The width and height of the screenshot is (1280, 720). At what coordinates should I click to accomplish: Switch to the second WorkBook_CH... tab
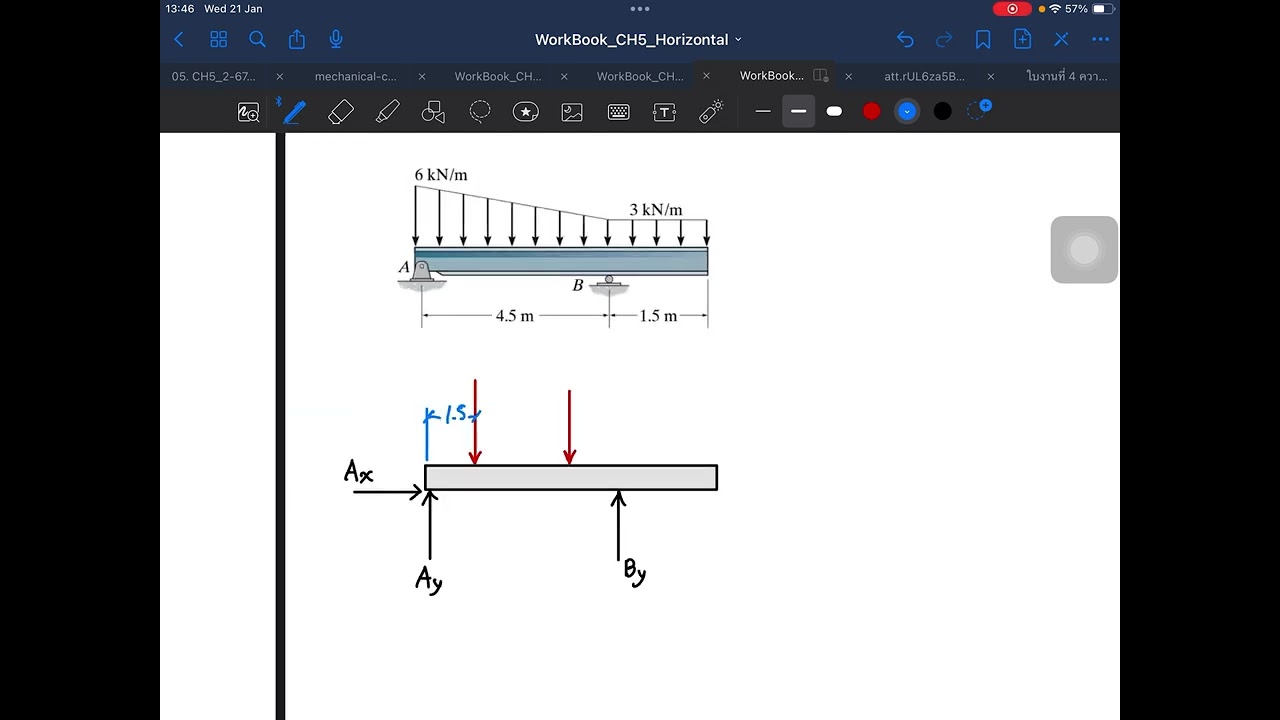(640, 76)
